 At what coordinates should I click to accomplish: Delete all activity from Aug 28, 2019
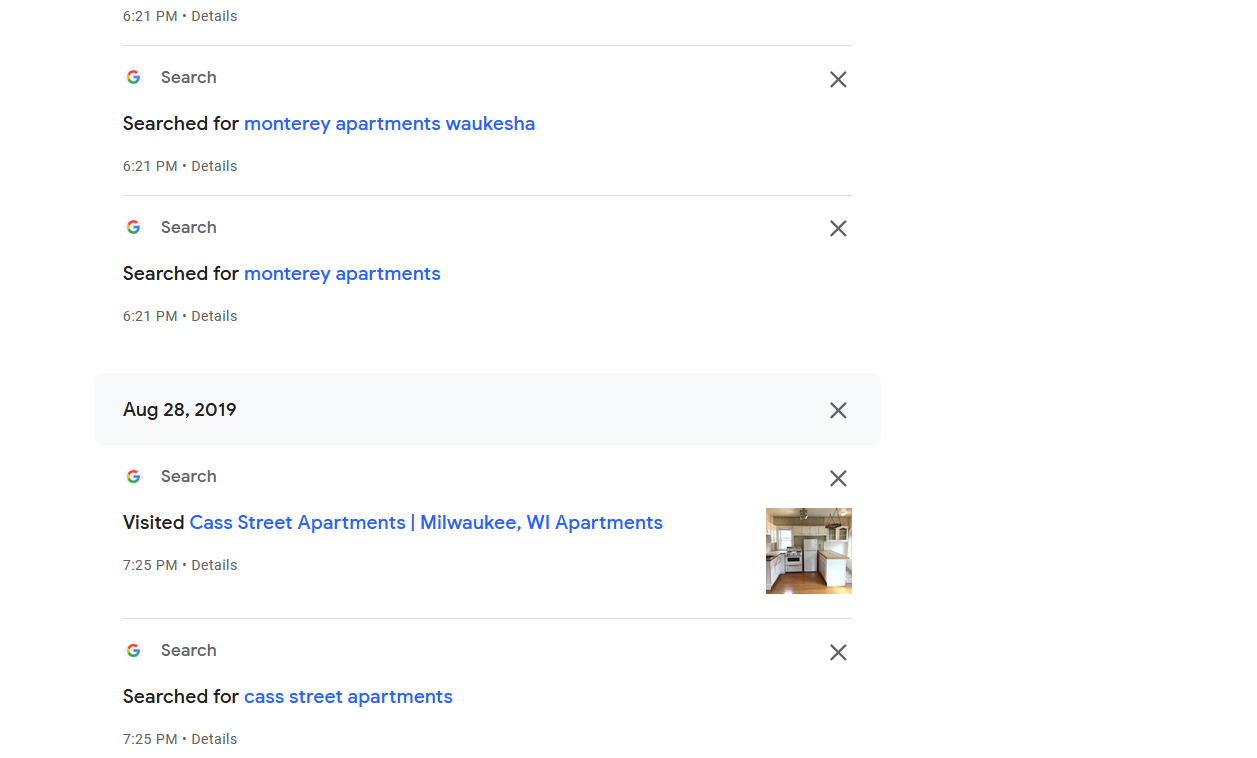coord(838,410)
